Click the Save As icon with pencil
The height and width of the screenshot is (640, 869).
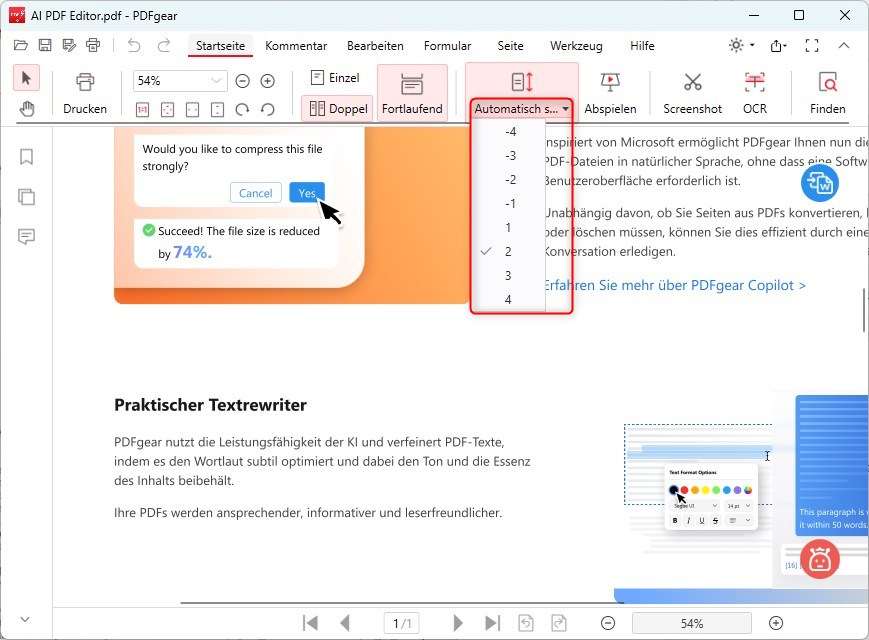click(69, 45)
